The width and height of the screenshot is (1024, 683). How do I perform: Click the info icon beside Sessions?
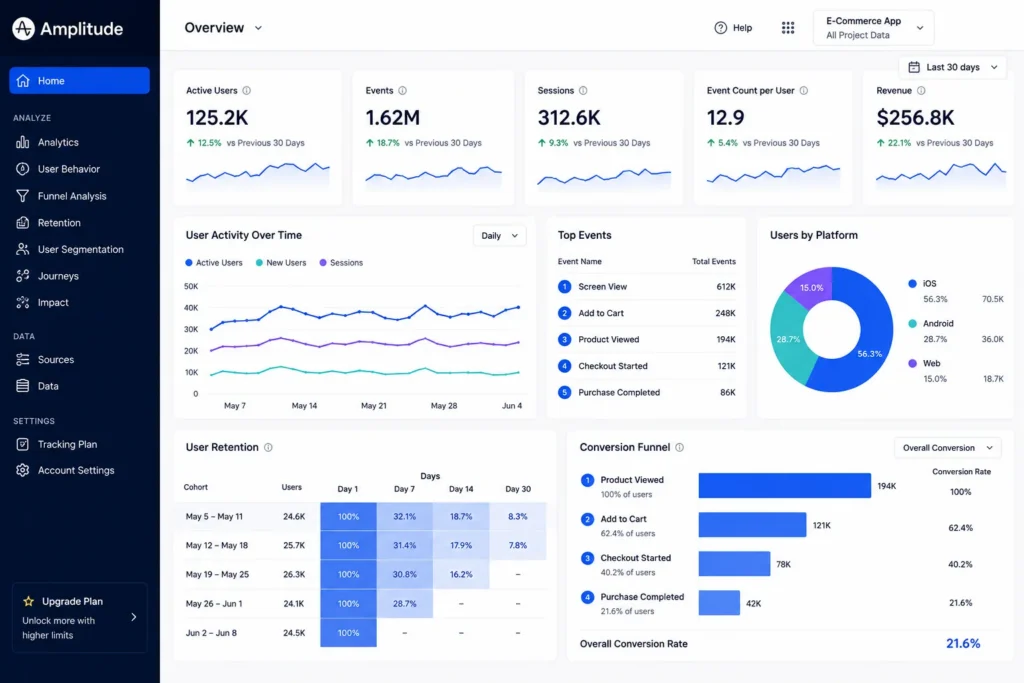pos(583,90)
